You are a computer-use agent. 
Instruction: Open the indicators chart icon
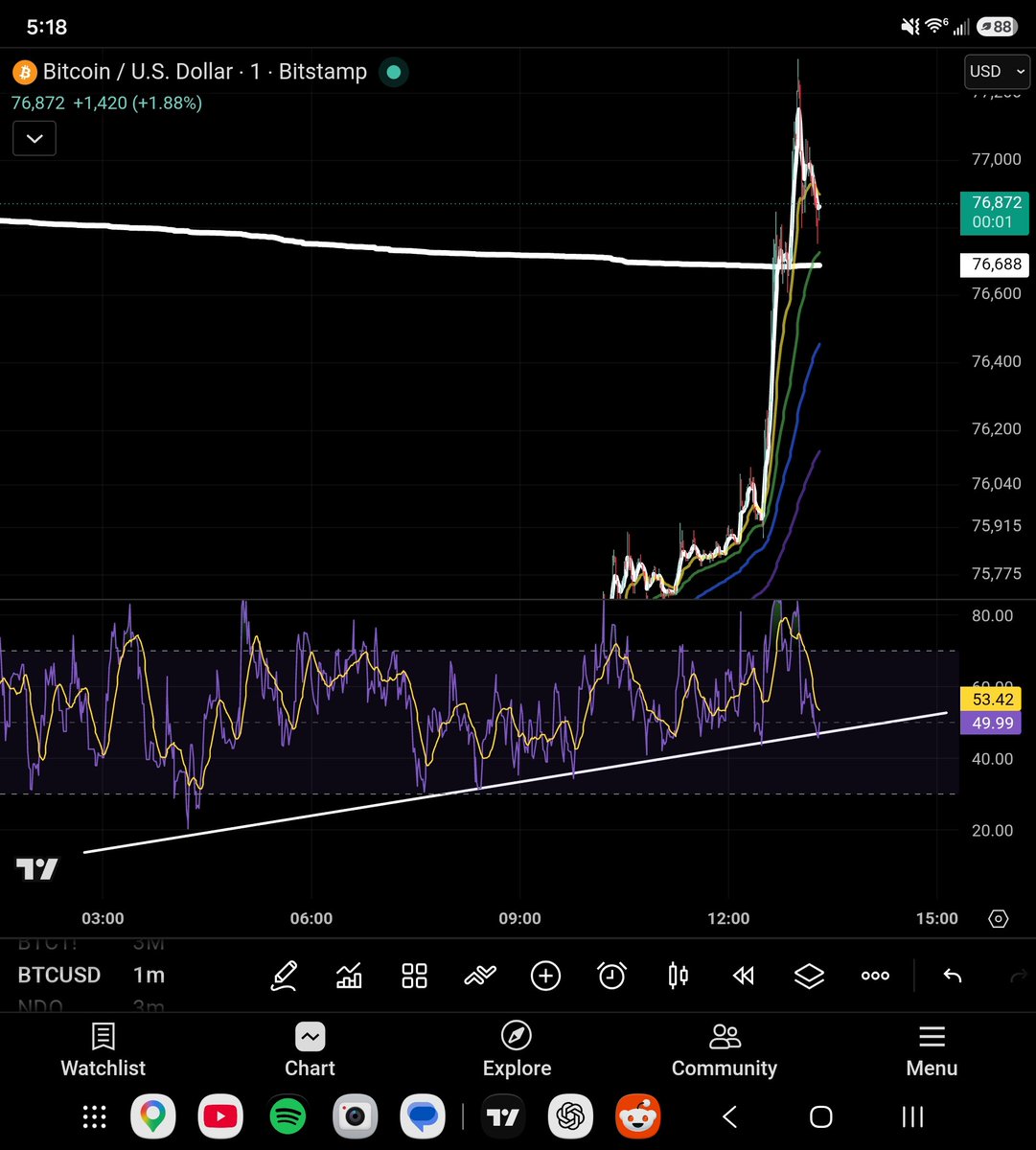[x=349, y=976]
